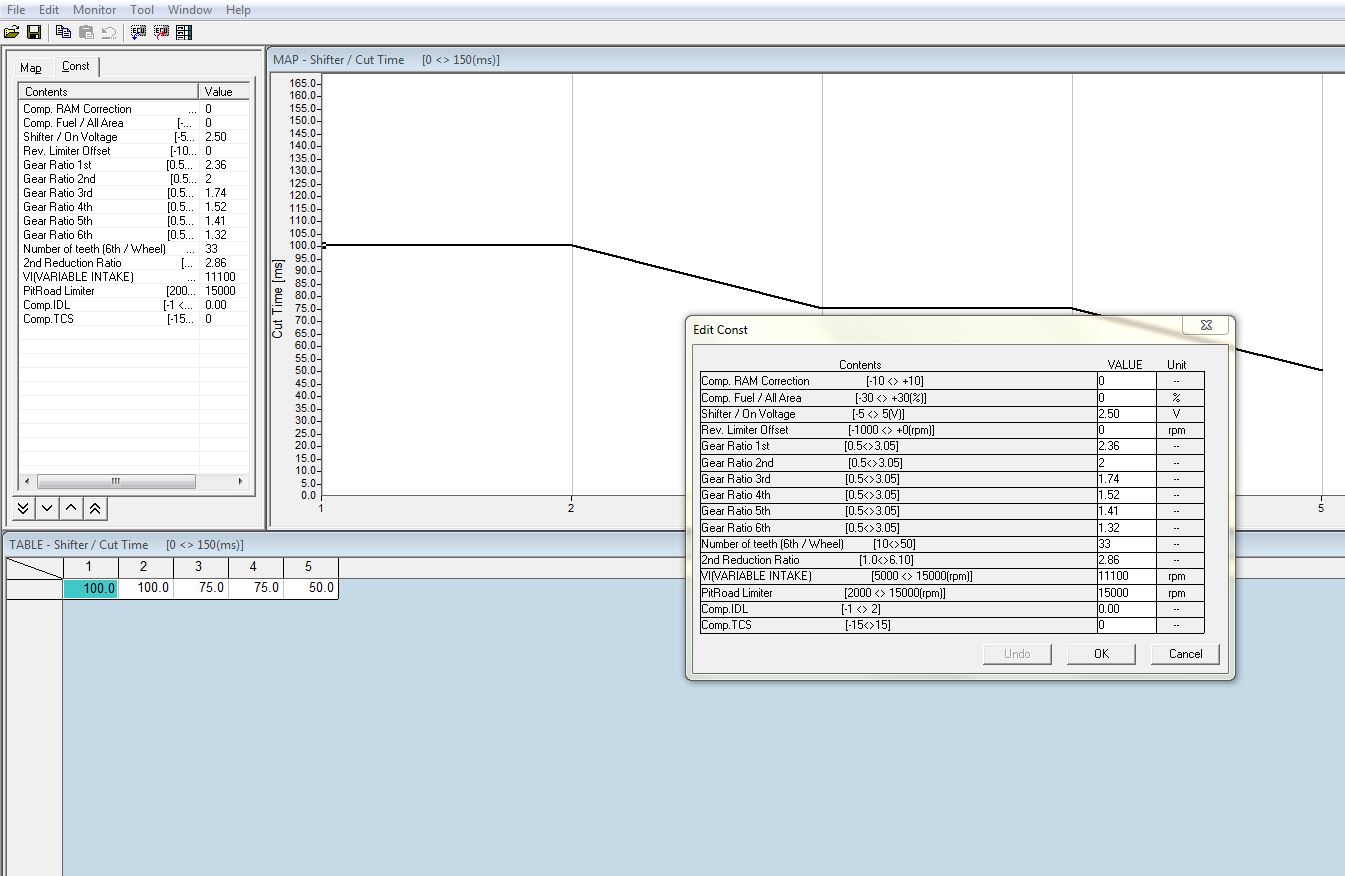Click the table grid toolbar icon
The width and height of the screenshot is (1345, 876).
[183, 32]
